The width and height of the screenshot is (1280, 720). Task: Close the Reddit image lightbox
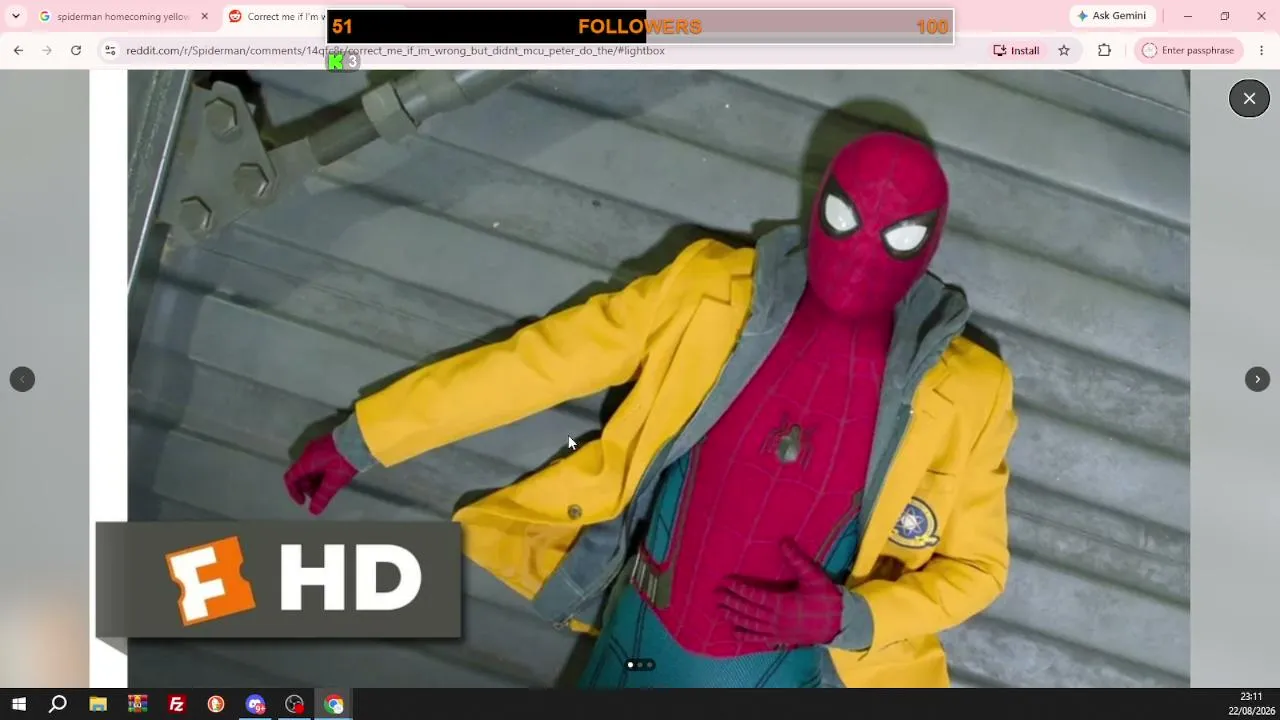[1249, 98]
